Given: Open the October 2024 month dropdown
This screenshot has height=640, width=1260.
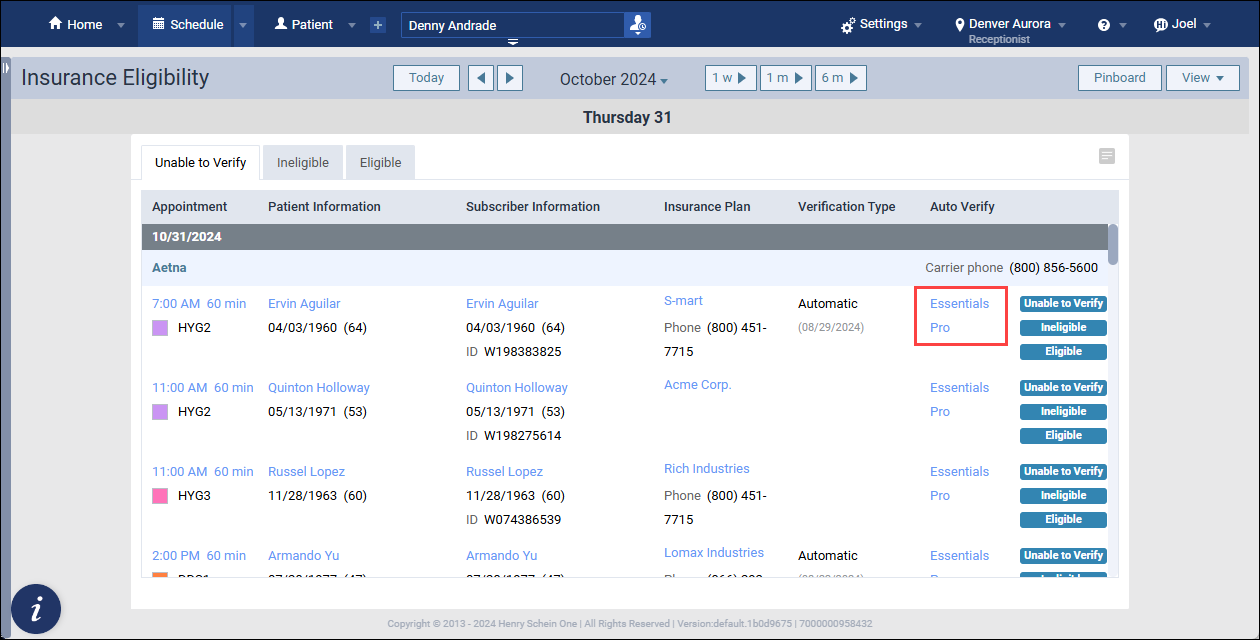Looking at the screenshot, I should tap(614, 79).
